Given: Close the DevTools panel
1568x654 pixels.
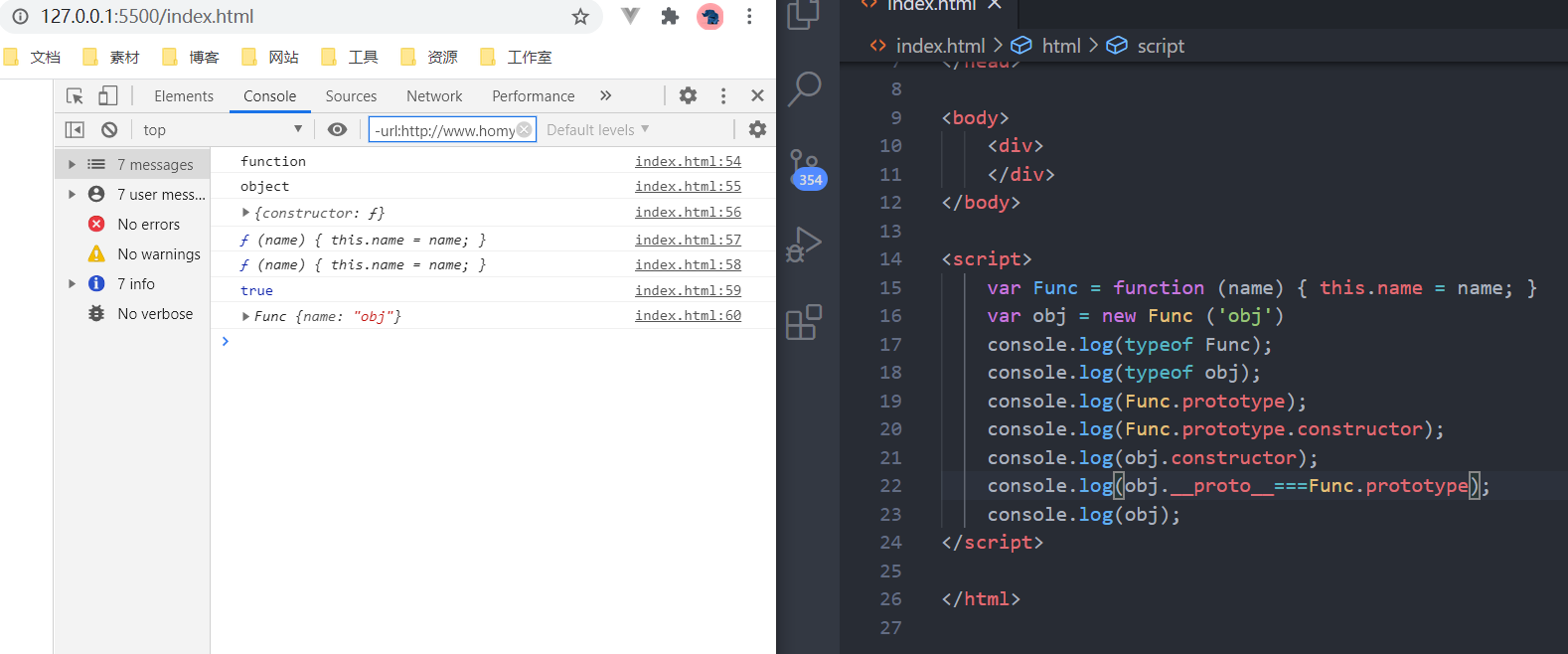Looking at the screenshot, I should [x=757, y=95].
